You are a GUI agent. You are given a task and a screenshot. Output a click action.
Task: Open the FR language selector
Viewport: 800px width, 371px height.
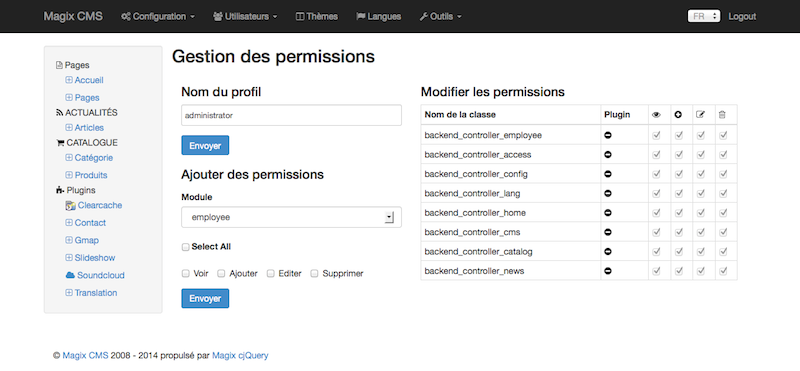(x=704, y=16)
